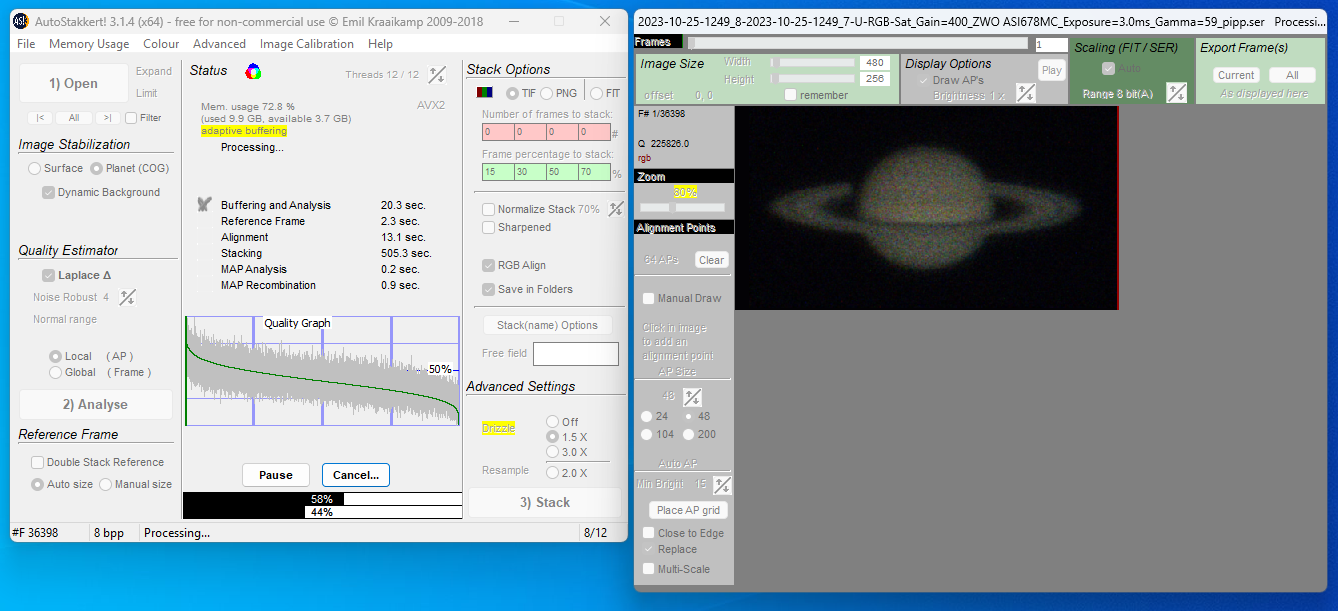
Task: Select the 3.0 X drizzle option
Action: [x=552, y=453]
